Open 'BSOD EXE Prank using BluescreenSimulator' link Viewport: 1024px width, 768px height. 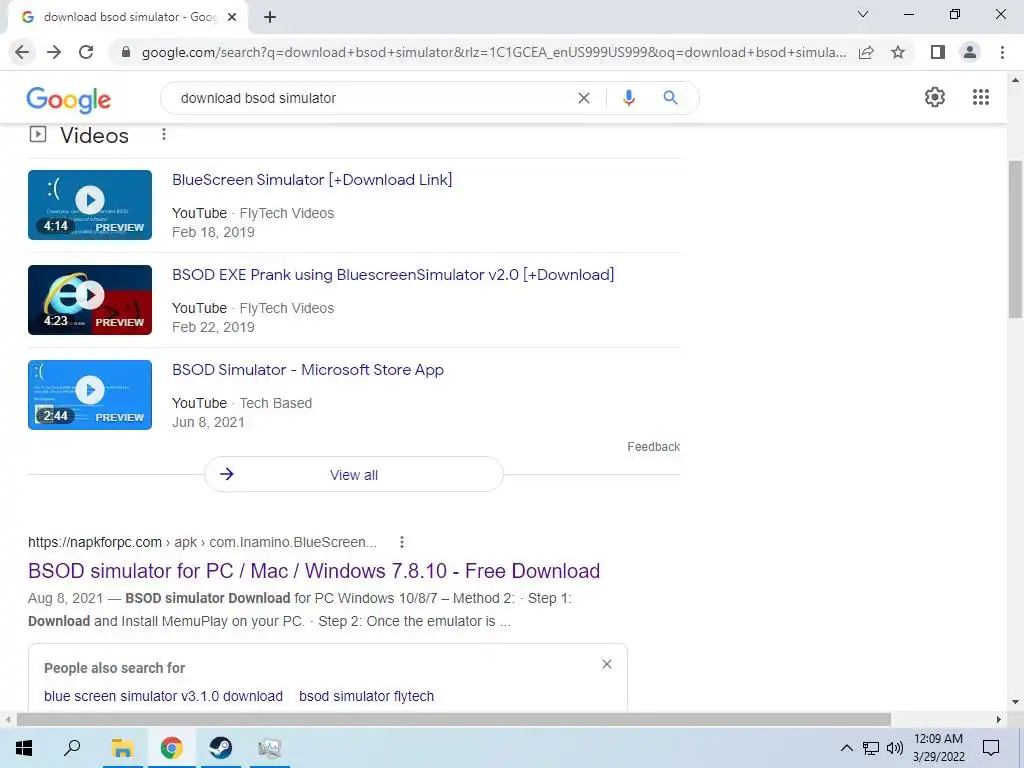393,275
